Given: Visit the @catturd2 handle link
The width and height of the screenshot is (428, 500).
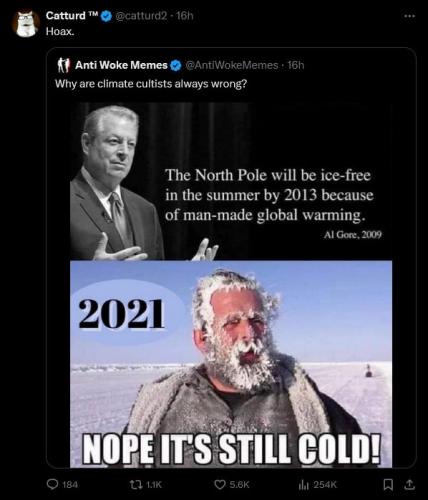Looking at the screenshot, I should pyautogui.click(x=141, y=16).
